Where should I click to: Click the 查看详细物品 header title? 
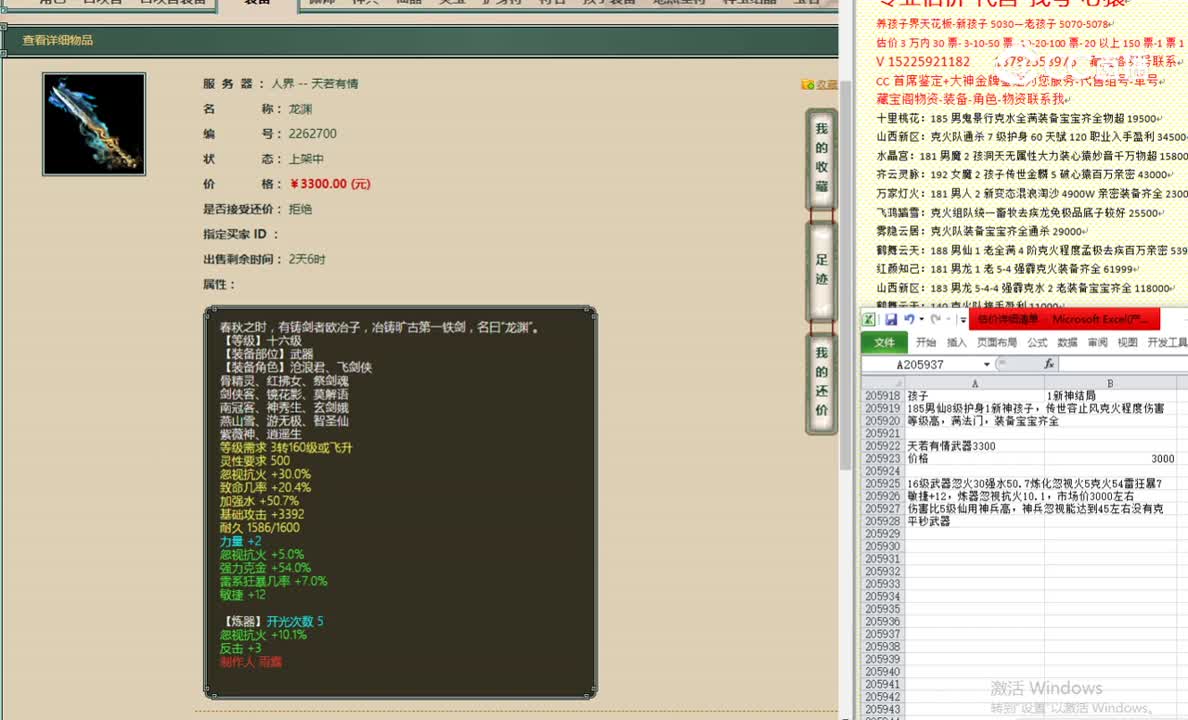point(58,40)
